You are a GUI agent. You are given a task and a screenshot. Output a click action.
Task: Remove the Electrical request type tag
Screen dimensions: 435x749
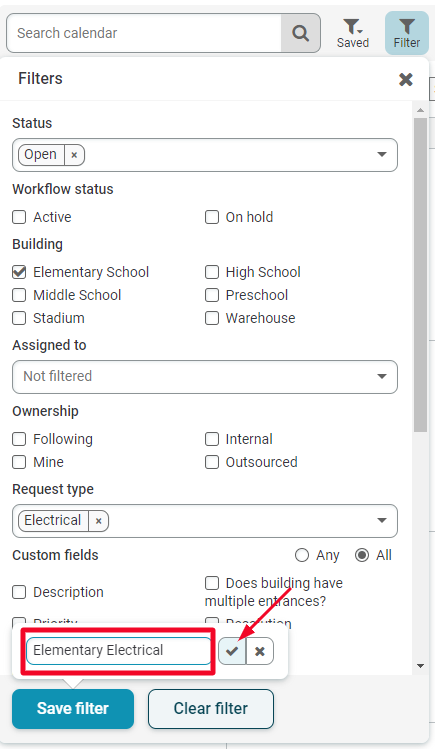[98, 521]
